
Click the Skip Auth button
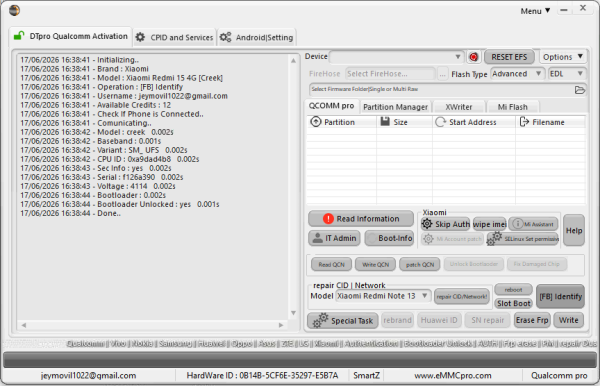[x=445, y=224]
